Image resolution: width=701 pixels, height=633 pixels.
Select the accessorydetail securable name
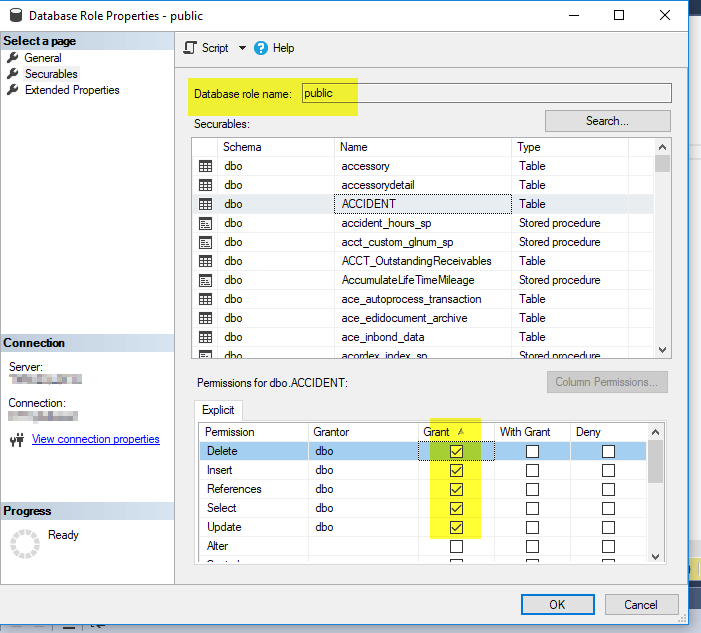(378, 185)
